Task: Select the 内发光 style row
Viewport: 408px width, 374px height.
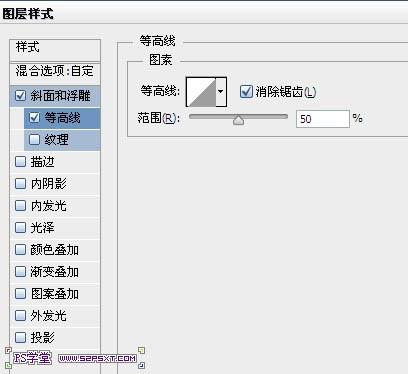Action: [55, 206]
